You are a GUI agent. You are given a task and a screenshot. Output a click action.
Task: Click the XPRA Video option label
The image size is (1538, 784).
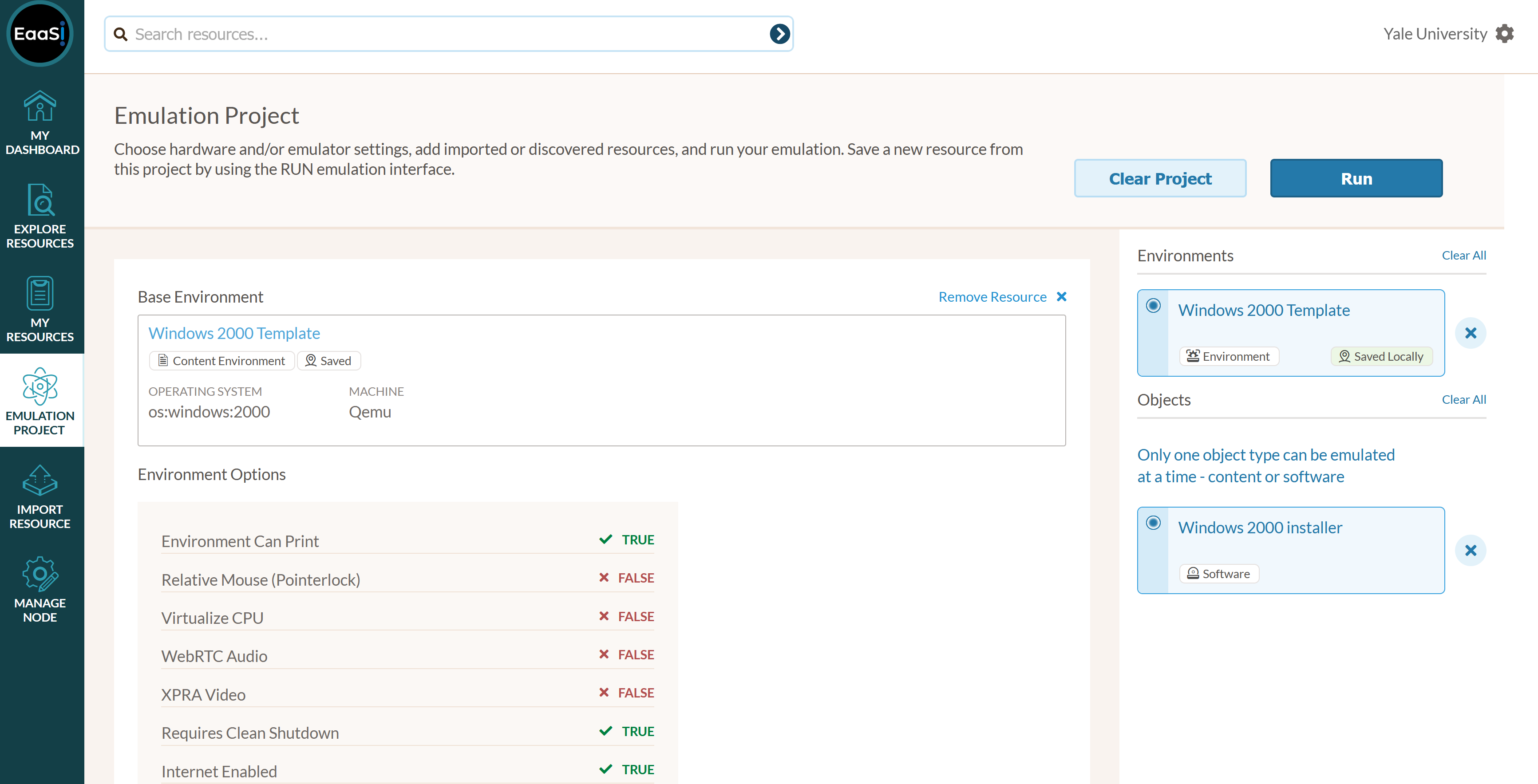coord(203,694)
